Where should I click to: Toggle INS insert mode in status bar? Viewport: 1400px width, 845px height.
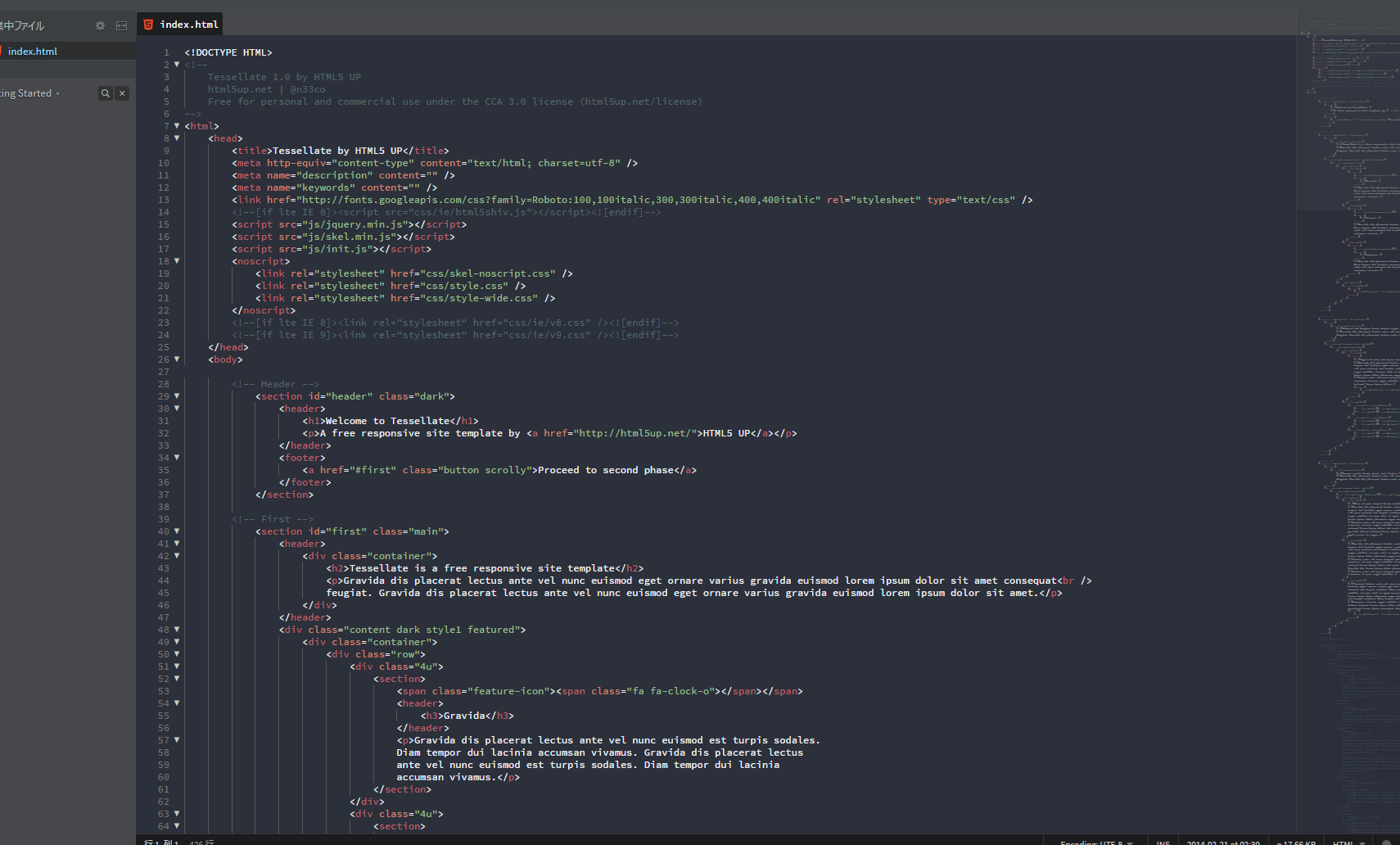[x=1163, y=842]
